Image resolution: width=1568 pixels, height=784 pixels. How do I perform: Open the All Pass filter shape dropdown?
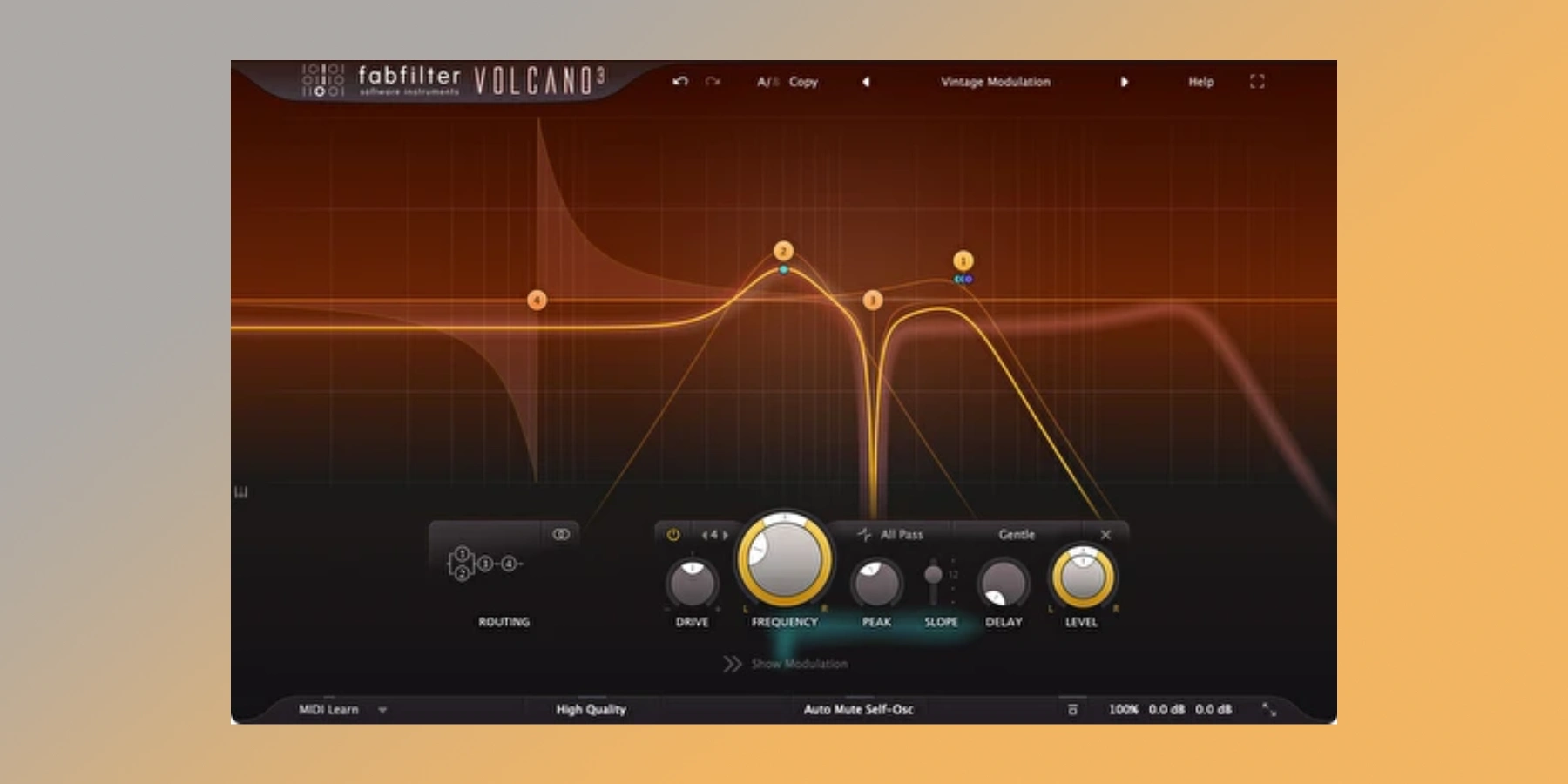coord(891,535)
